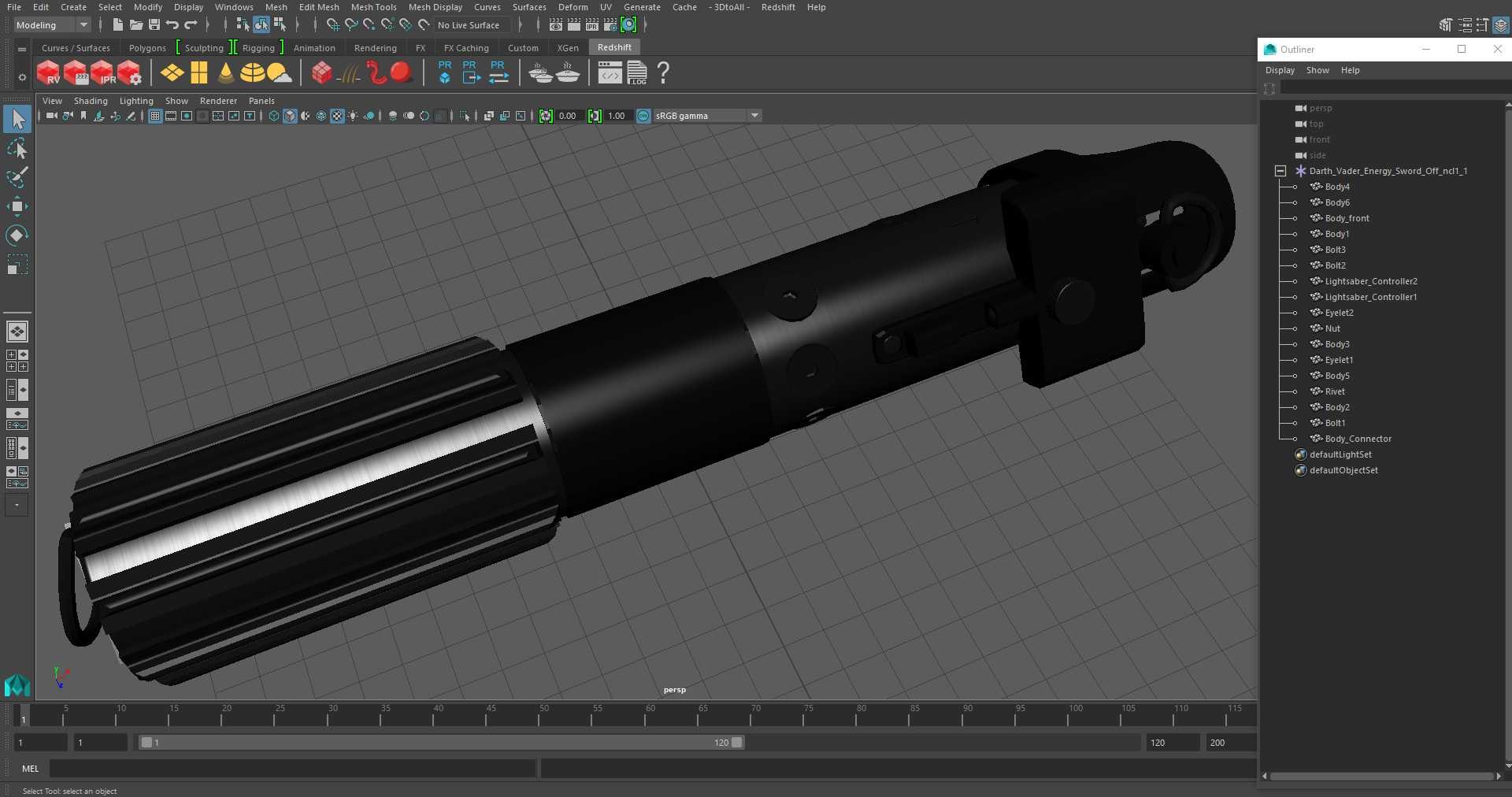
Task: Toggle smooth shade all mode
Action: (290, 116)
